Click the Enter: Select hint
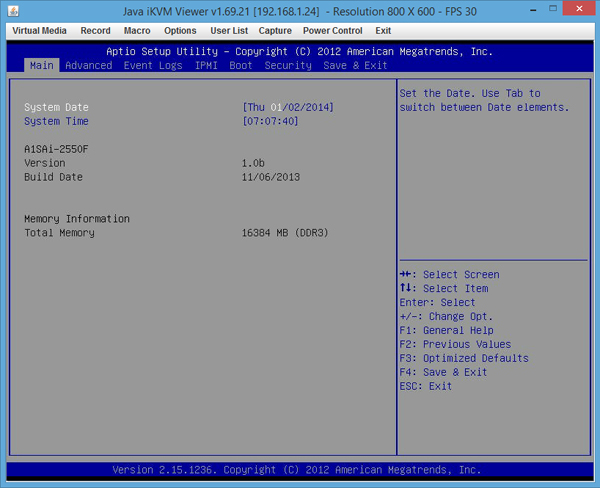The image size is (600, 488). [x=437, y=302]
